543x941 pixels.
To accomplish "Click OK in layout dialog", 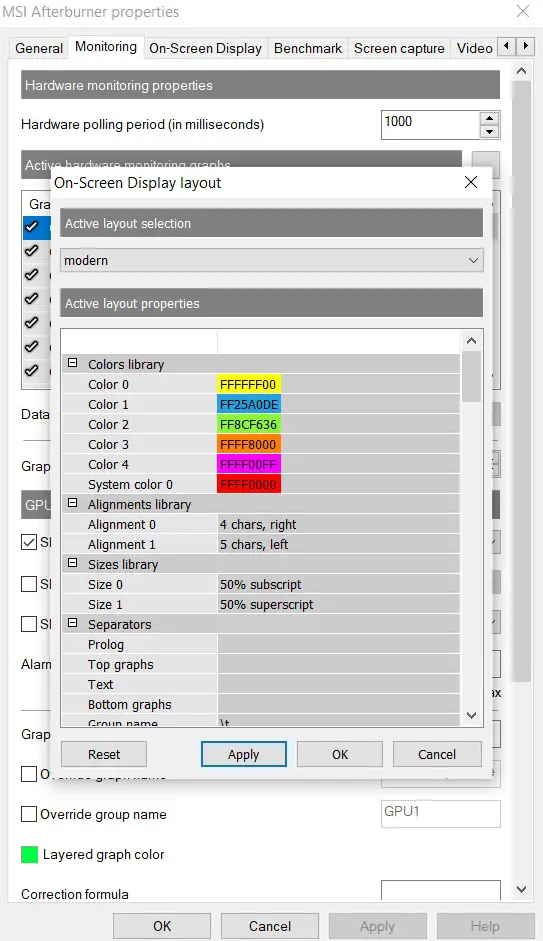I will point(340,754).
